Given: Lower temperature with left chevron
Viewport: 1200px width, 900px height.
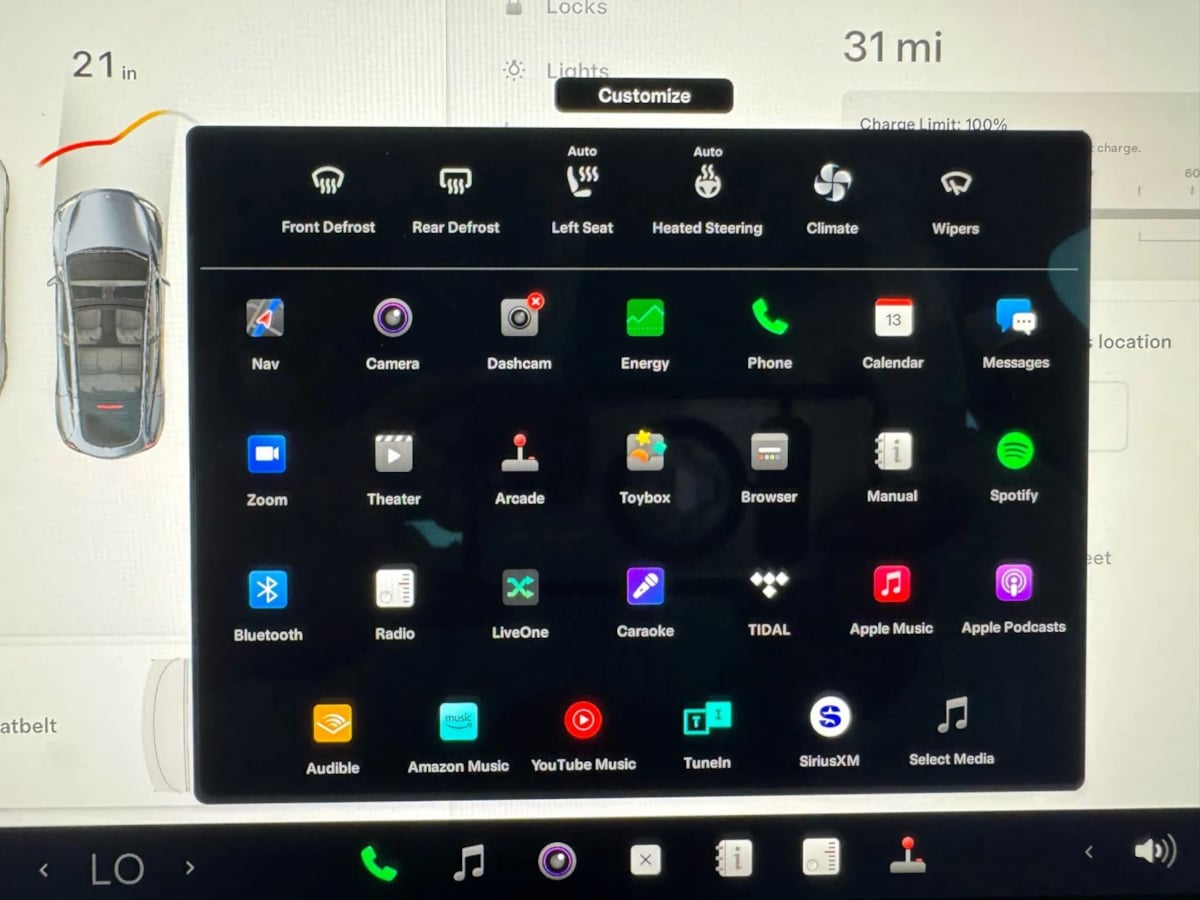Looking at the screenshot, I should coord(44,870).
